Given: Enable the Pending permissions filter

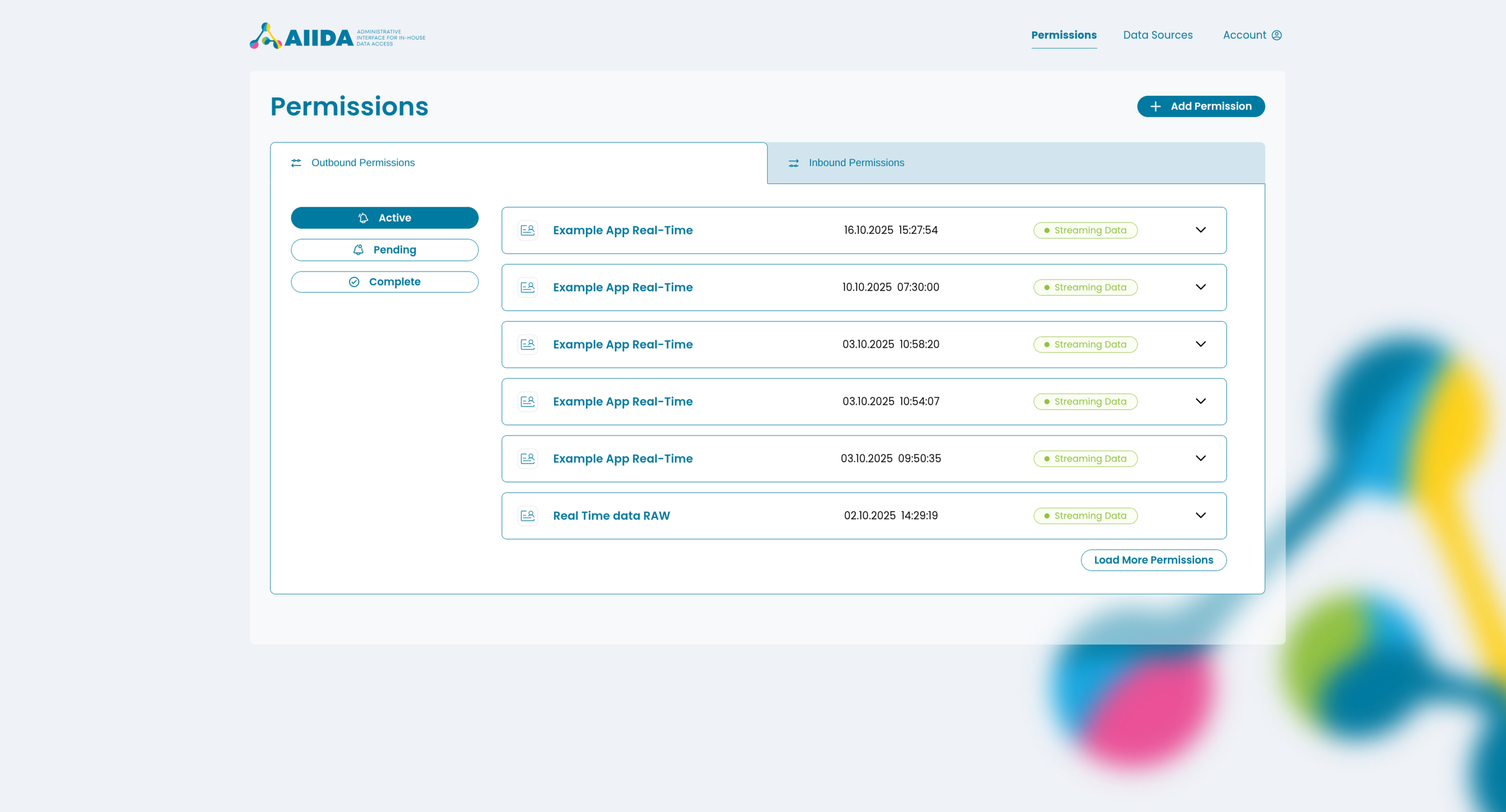Looking at the screenshot, I should (384, 250).
